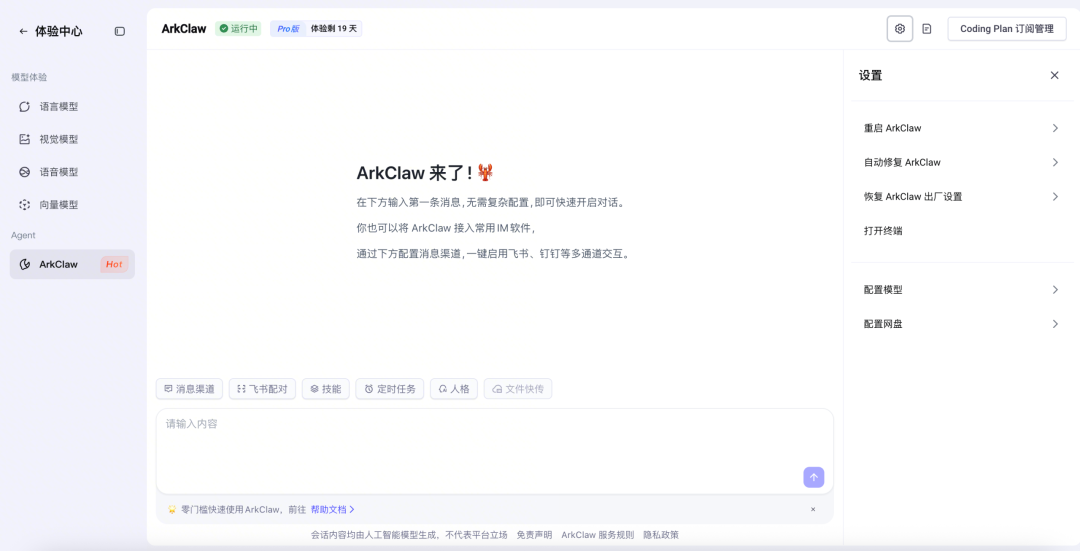The width and height of the screenshot is (1080, 551).
Task: Expand 配置网盘 setting
Action: tap(962, 324)
